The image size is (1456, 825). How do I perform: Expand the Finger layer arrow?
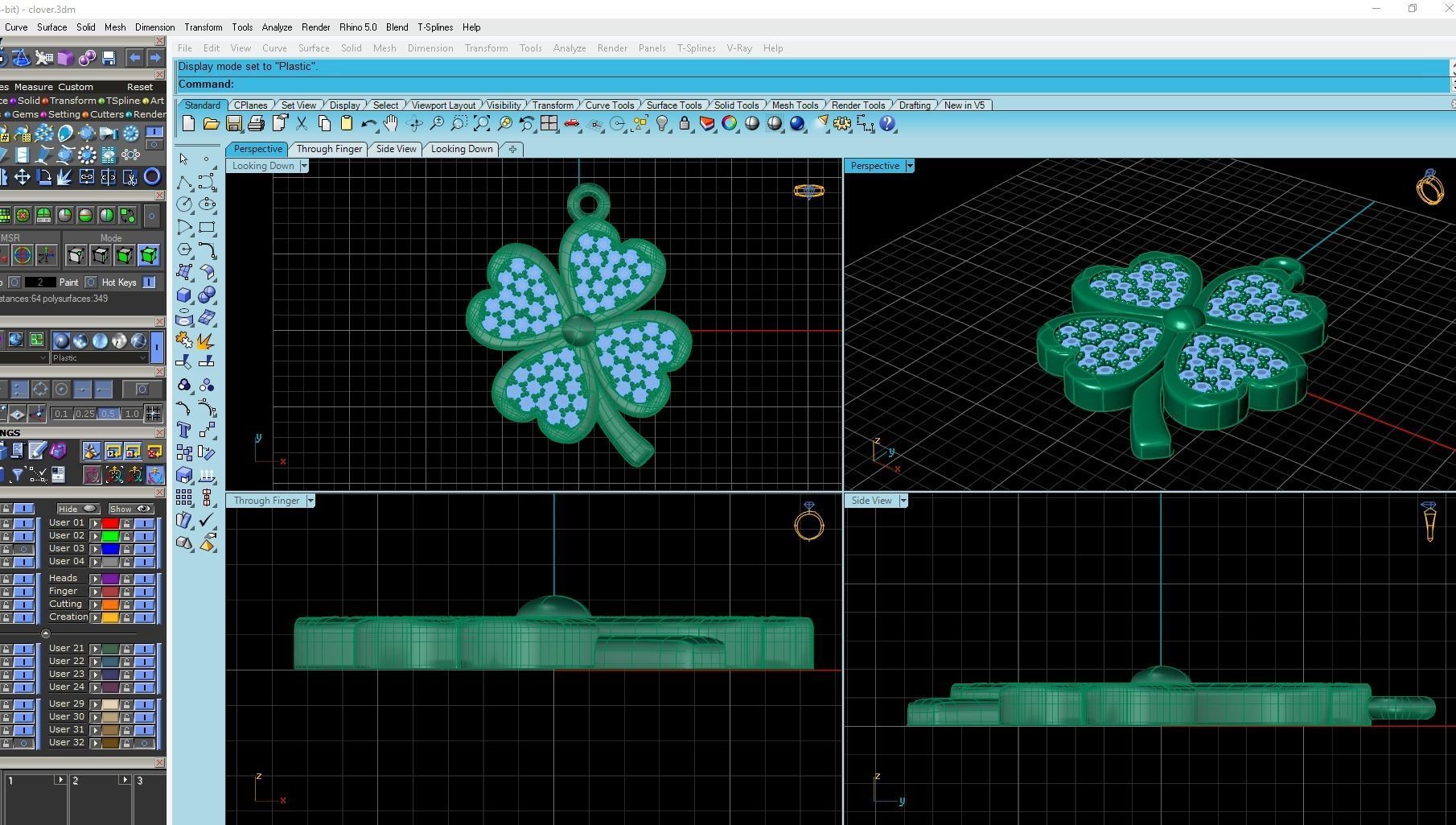pos(96,592)
